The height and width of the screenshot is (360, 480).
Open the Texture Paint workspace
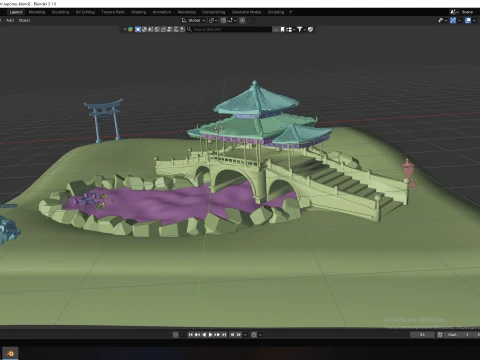(x=113, y=12)
